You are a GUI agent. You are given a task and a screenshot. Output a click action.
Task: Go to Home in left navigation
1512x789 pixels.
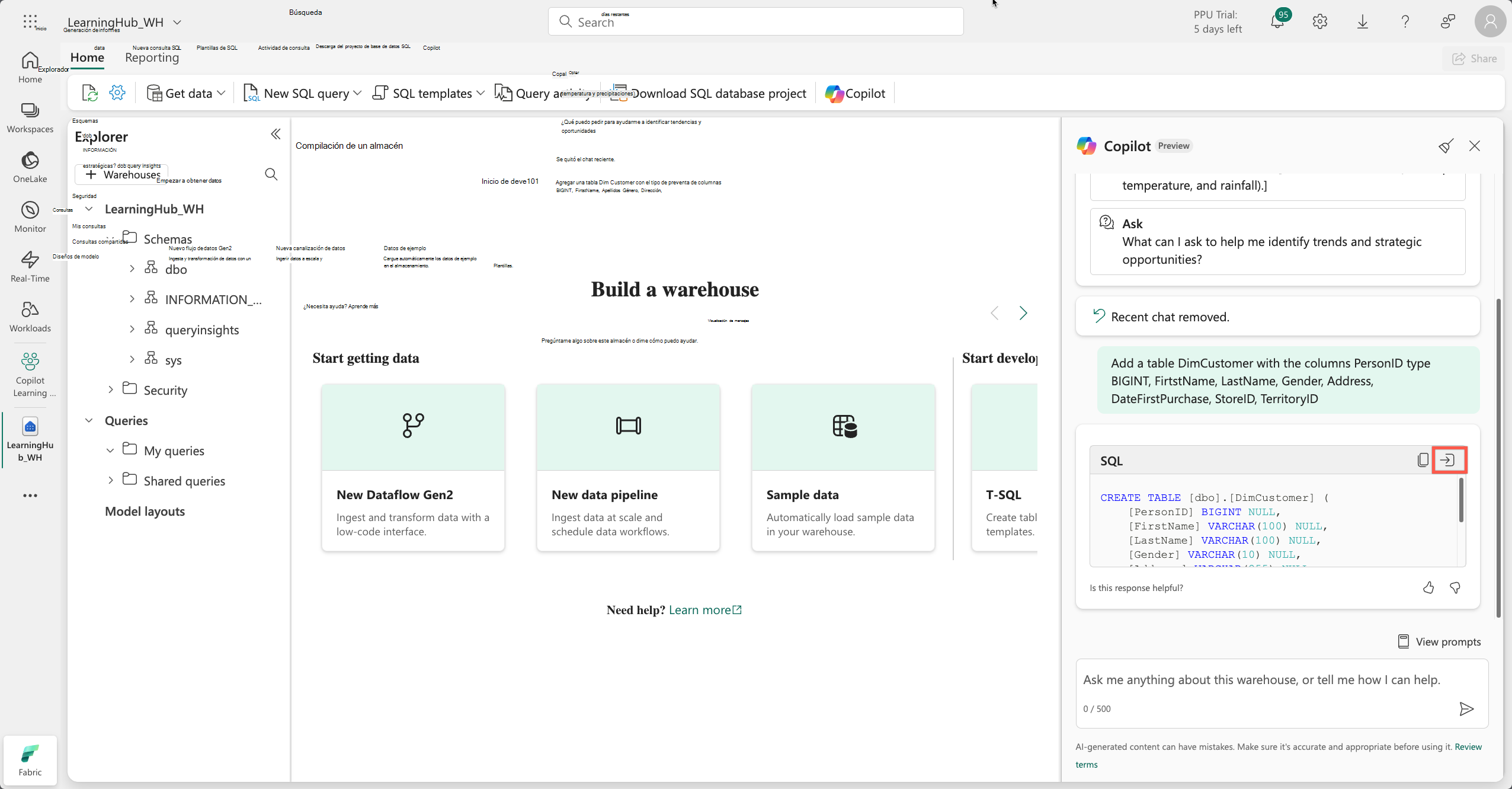(30, 68)
